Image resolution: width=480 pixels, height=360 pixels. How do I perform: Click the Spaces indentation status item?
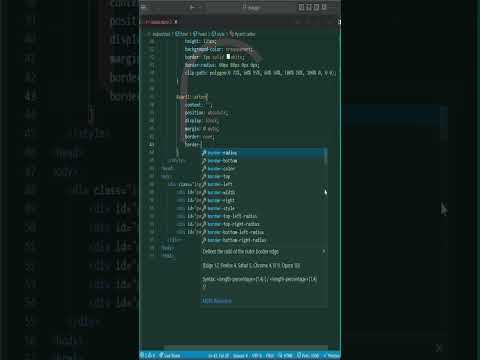[x=239, y=356]
